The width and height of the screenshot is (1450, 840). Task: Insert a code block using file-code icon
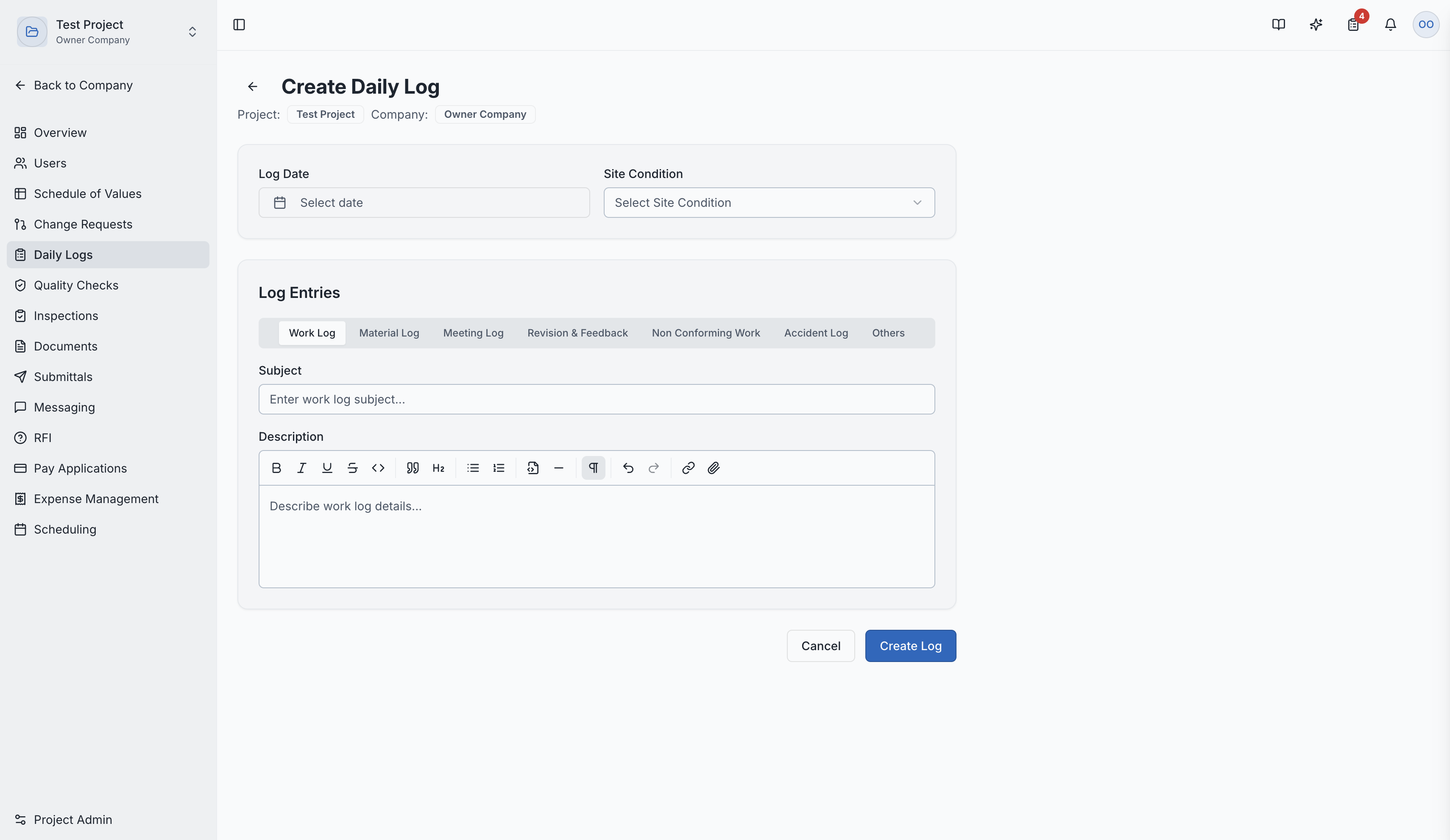[533, 468]
